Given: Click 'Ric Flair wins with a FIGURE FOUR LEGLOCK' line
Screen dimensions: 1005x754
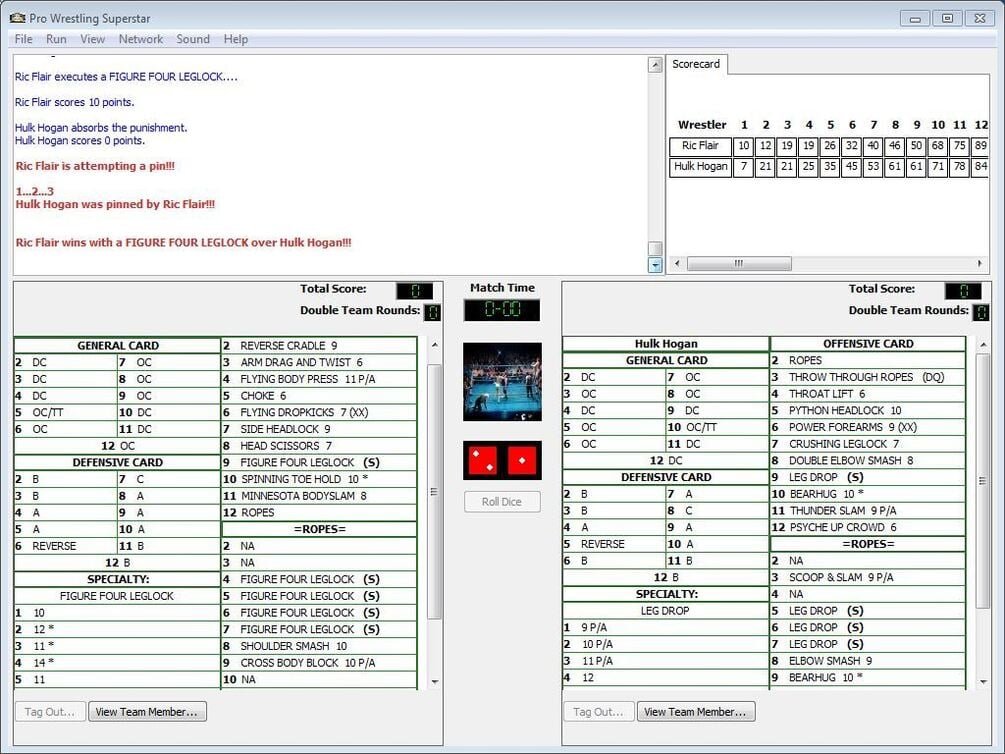Looking at the screenshot, I should (x=183, y=242).
